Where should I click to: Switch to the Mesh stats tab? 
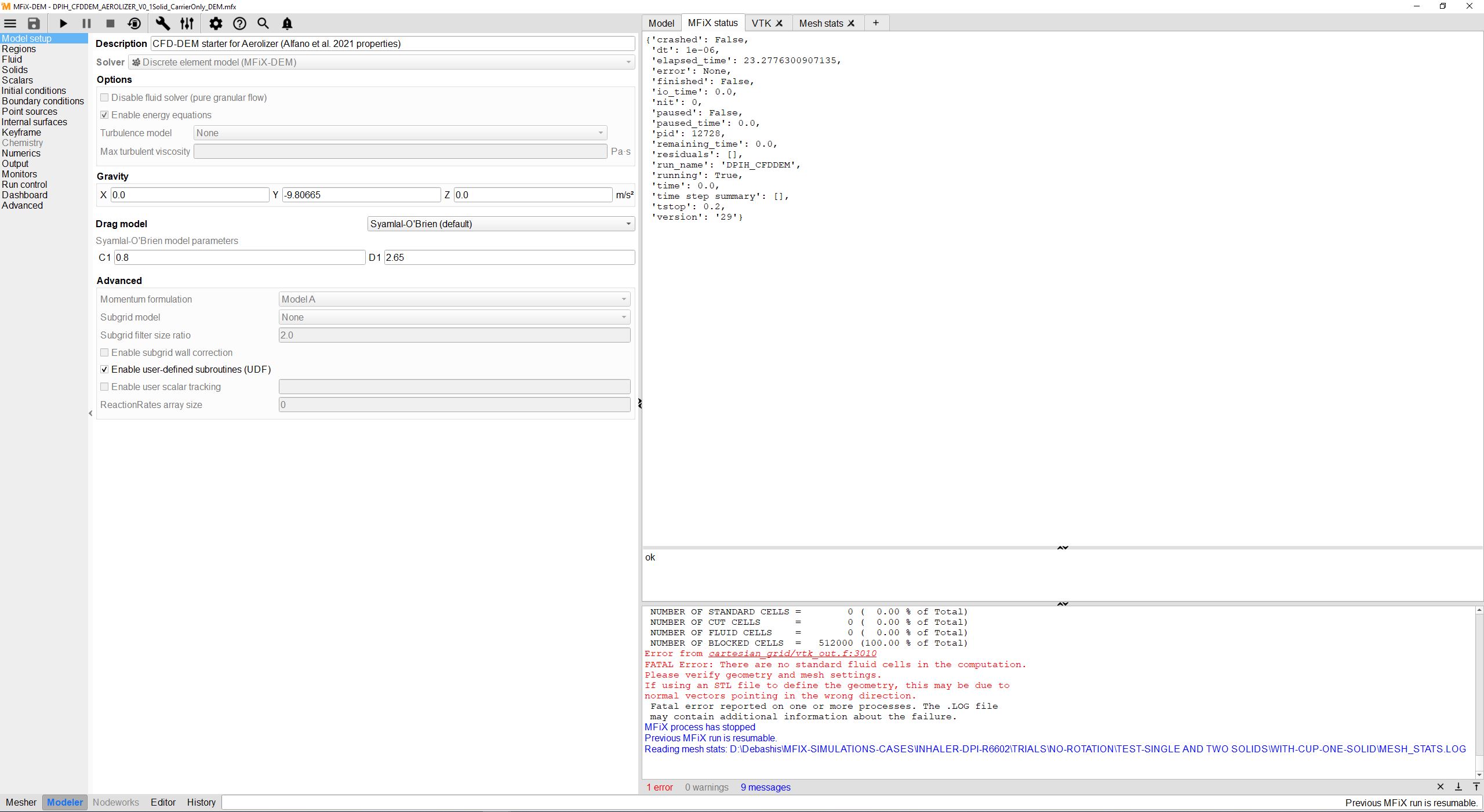click(820, 23)
